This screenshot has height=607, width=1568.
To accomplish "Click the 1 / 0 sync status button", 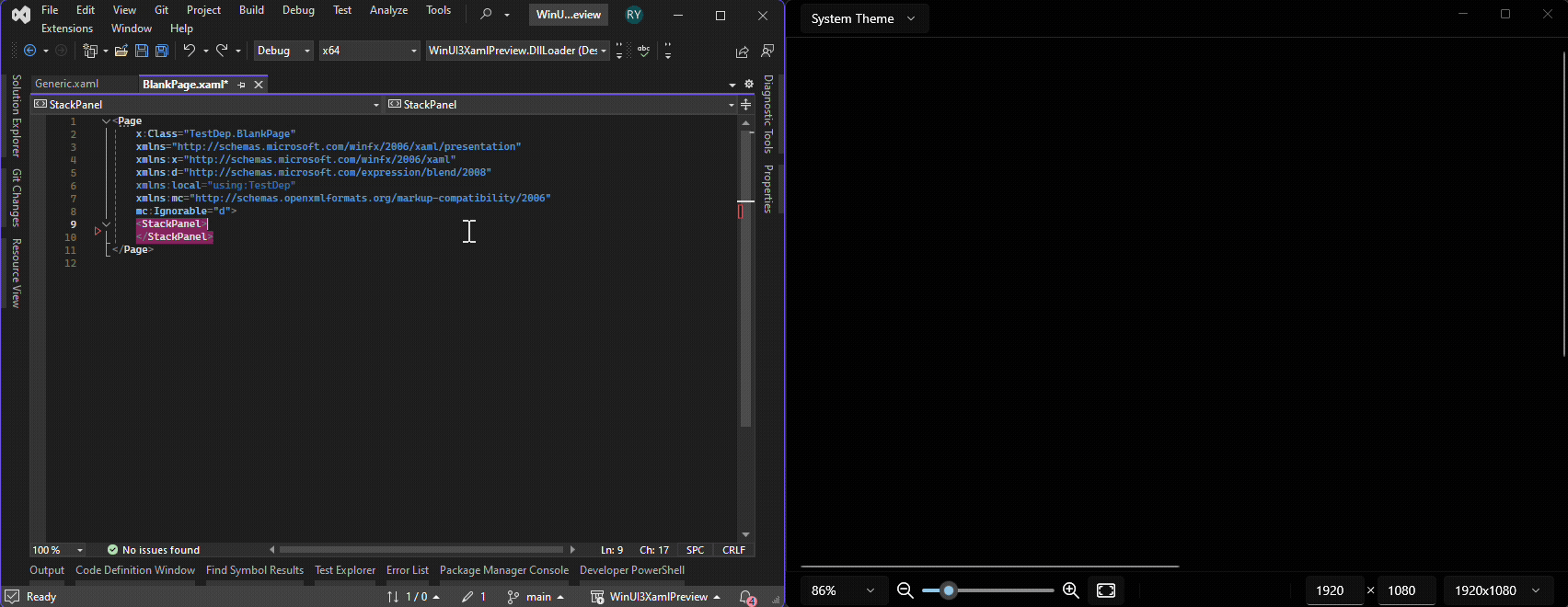I will coord(413,597).
